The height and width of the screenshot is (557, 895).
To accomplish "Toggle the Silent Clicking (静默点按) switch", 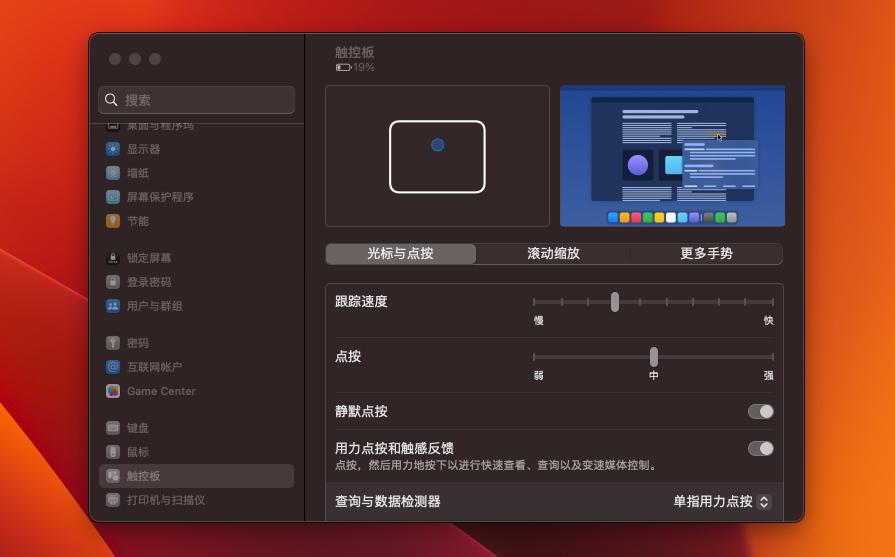I will (761, 411).
